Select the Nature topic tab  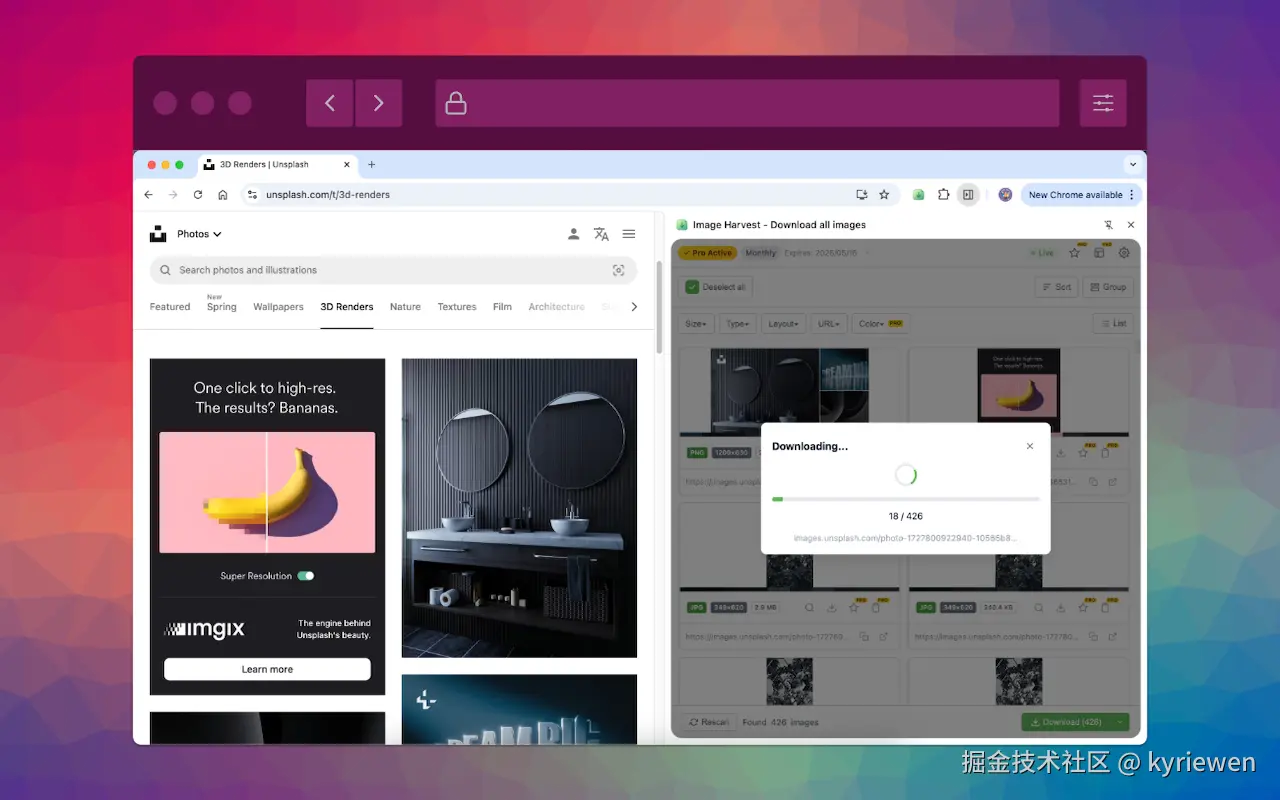point(405,307)
